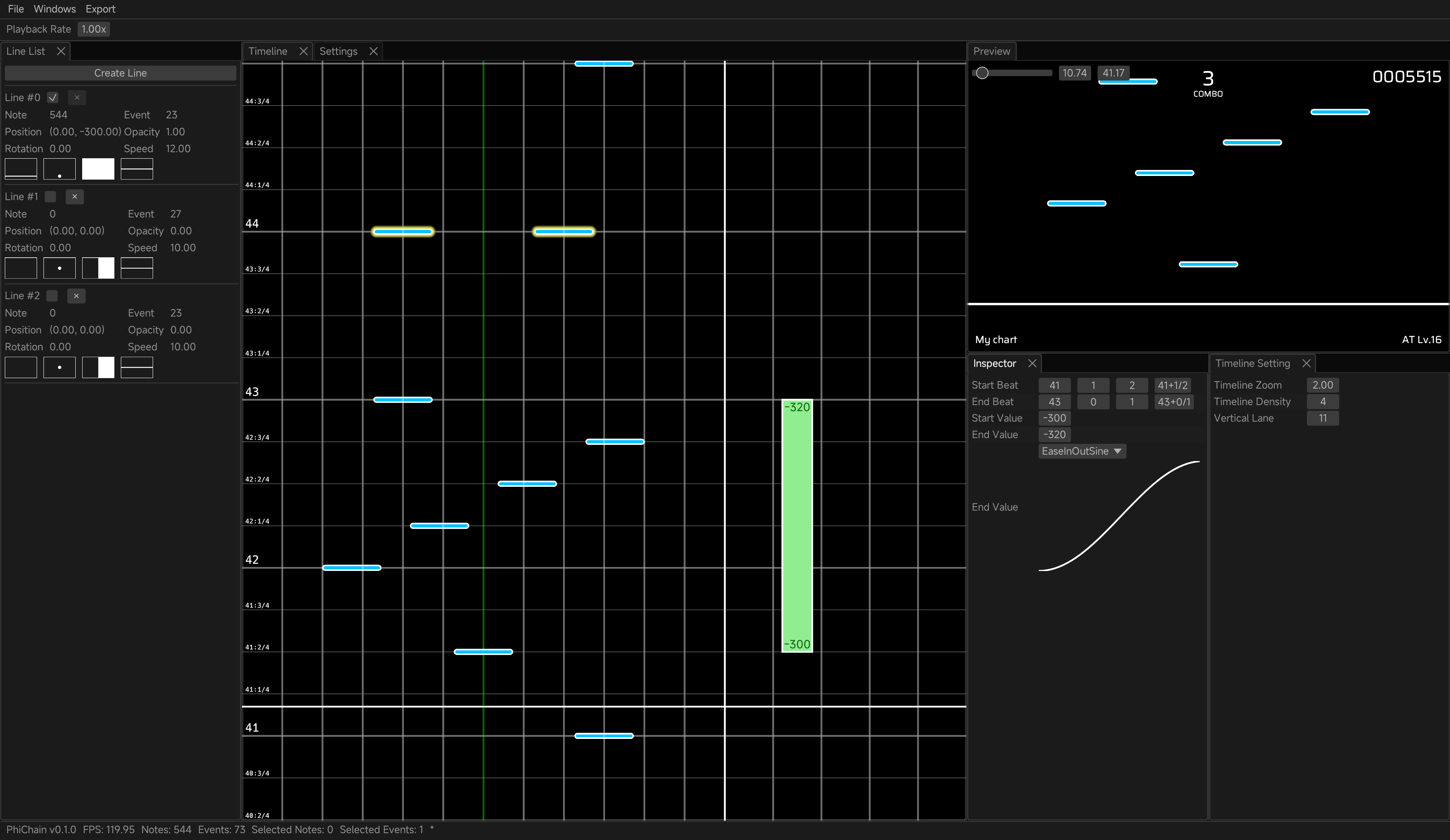Click Line #0 white opacity preview icon
This screenshot has height=840, width=1450.
coord(98,169)
